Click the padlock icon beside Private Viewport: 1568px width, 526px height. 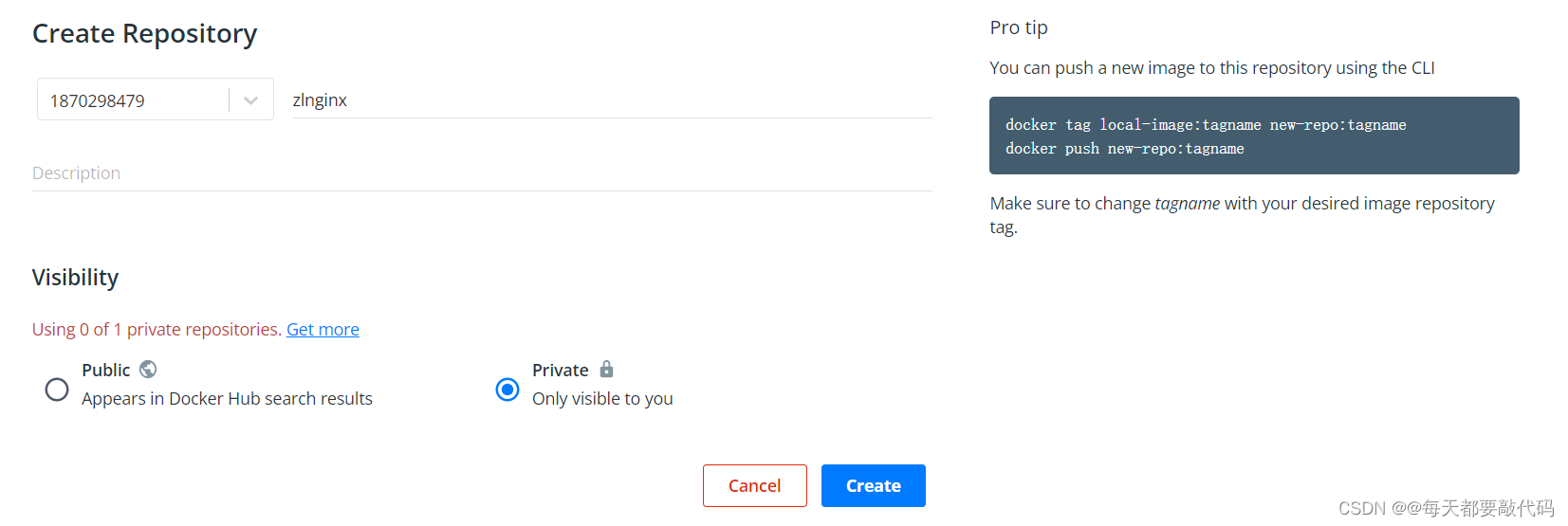click(606, 369)
